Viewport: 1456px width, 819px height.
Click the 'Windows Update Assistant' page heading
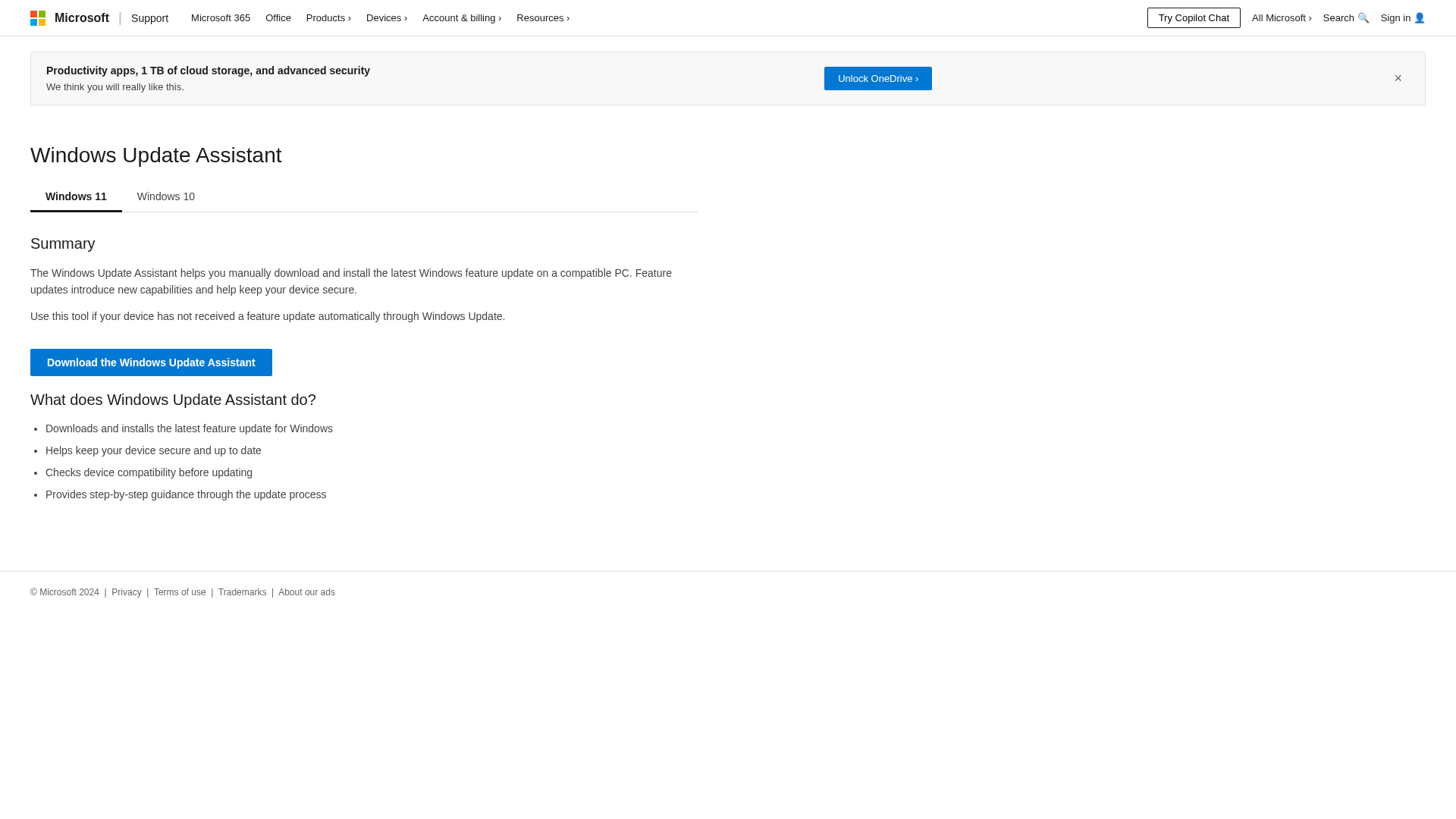[156, 155]
